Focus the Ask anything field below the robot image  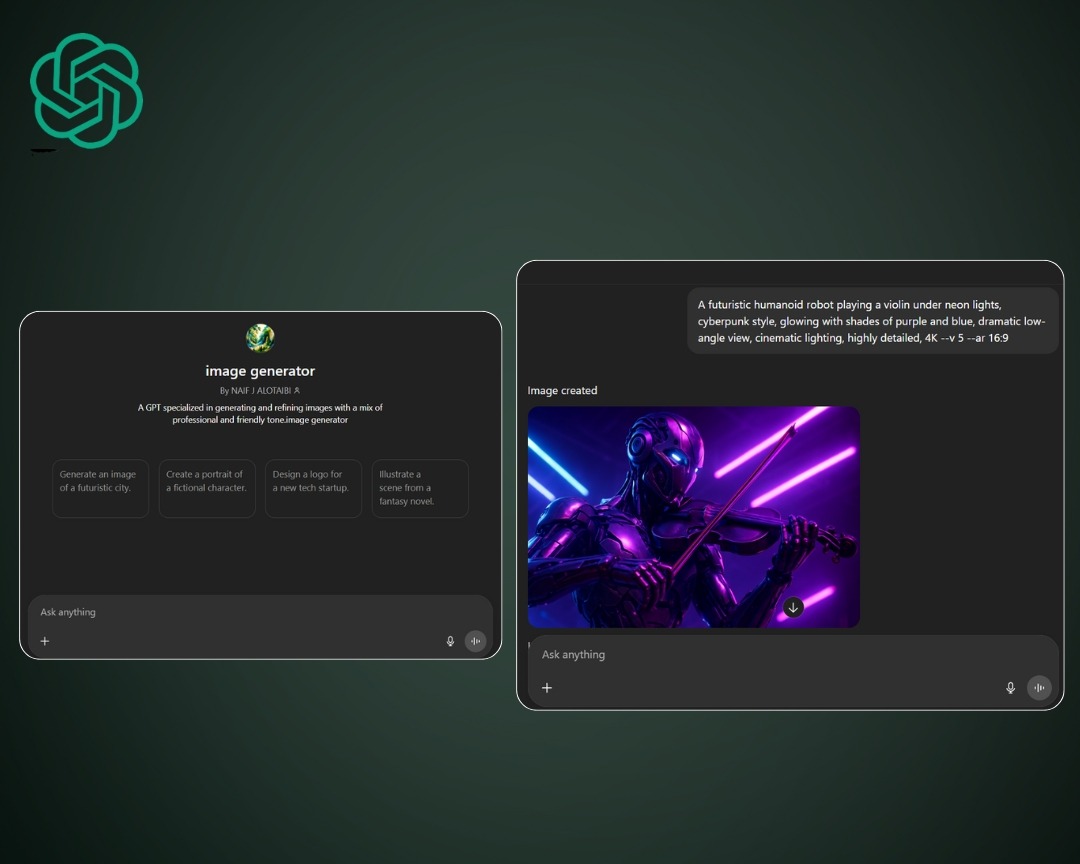point(760,655)
